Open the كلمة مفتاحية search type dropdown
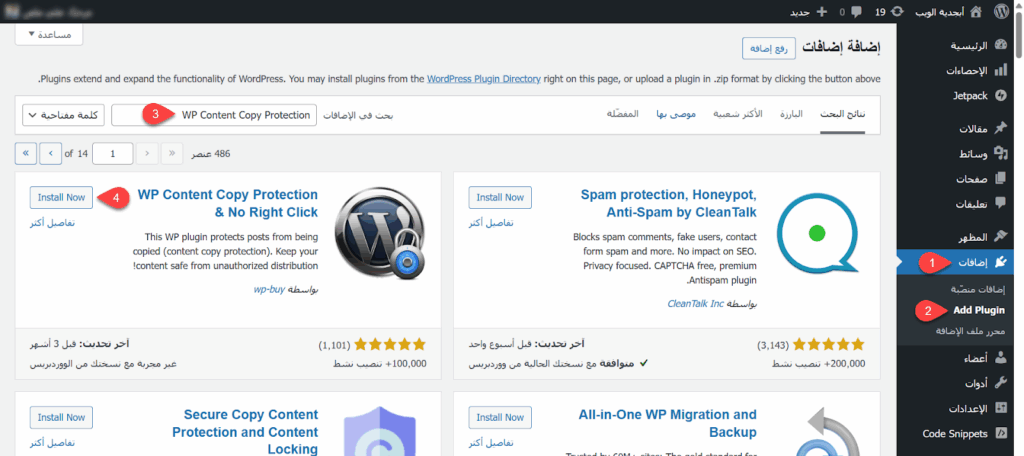Screen dimensions: 1024x456 [64, 115]
